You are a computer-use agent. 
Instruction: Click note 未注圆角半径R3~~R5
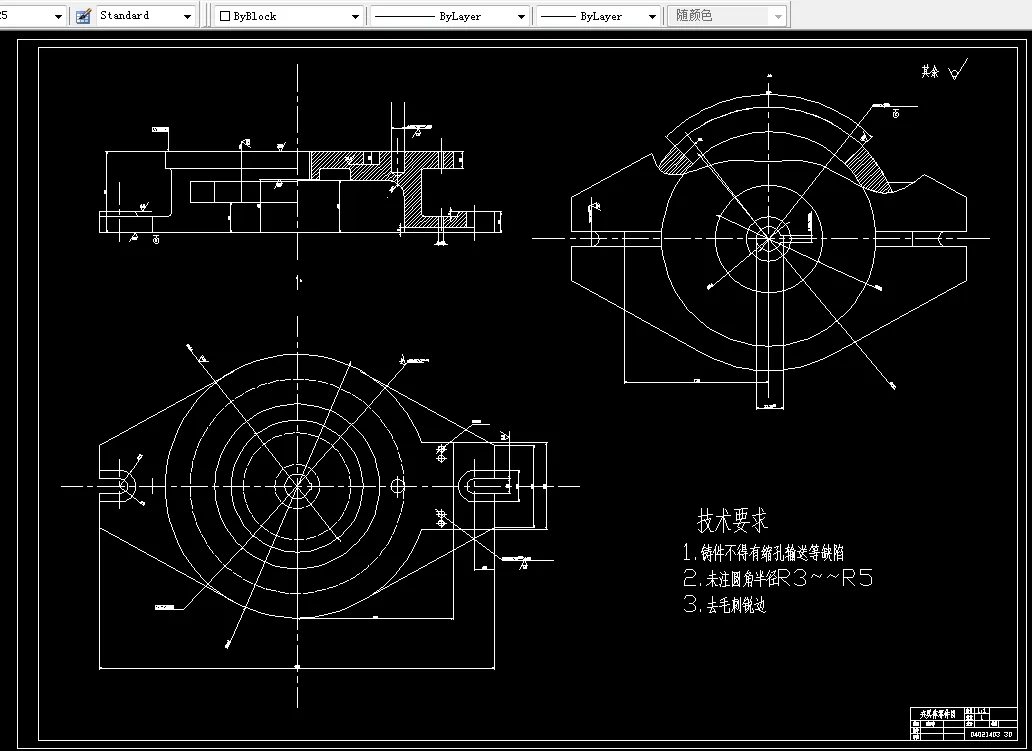pos(775,577)
